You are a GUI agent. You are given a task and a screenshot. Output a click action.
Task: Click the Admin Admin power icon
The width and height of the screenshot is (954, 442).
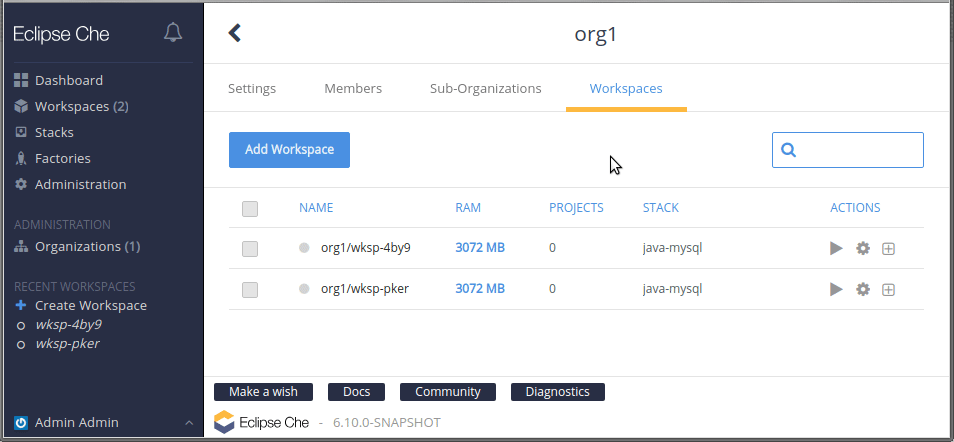tap(21, 423)
